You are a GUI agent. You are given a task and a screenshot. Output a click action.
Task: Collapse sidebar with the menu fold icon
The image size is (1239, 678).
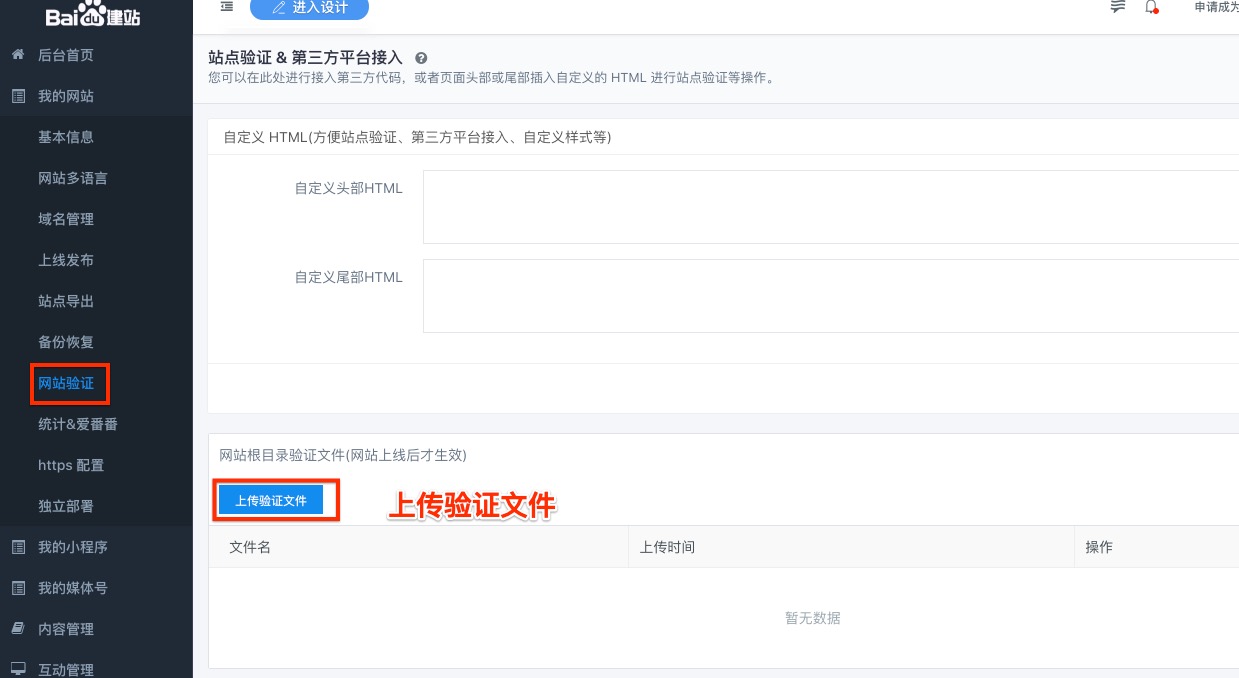(227, 7)
